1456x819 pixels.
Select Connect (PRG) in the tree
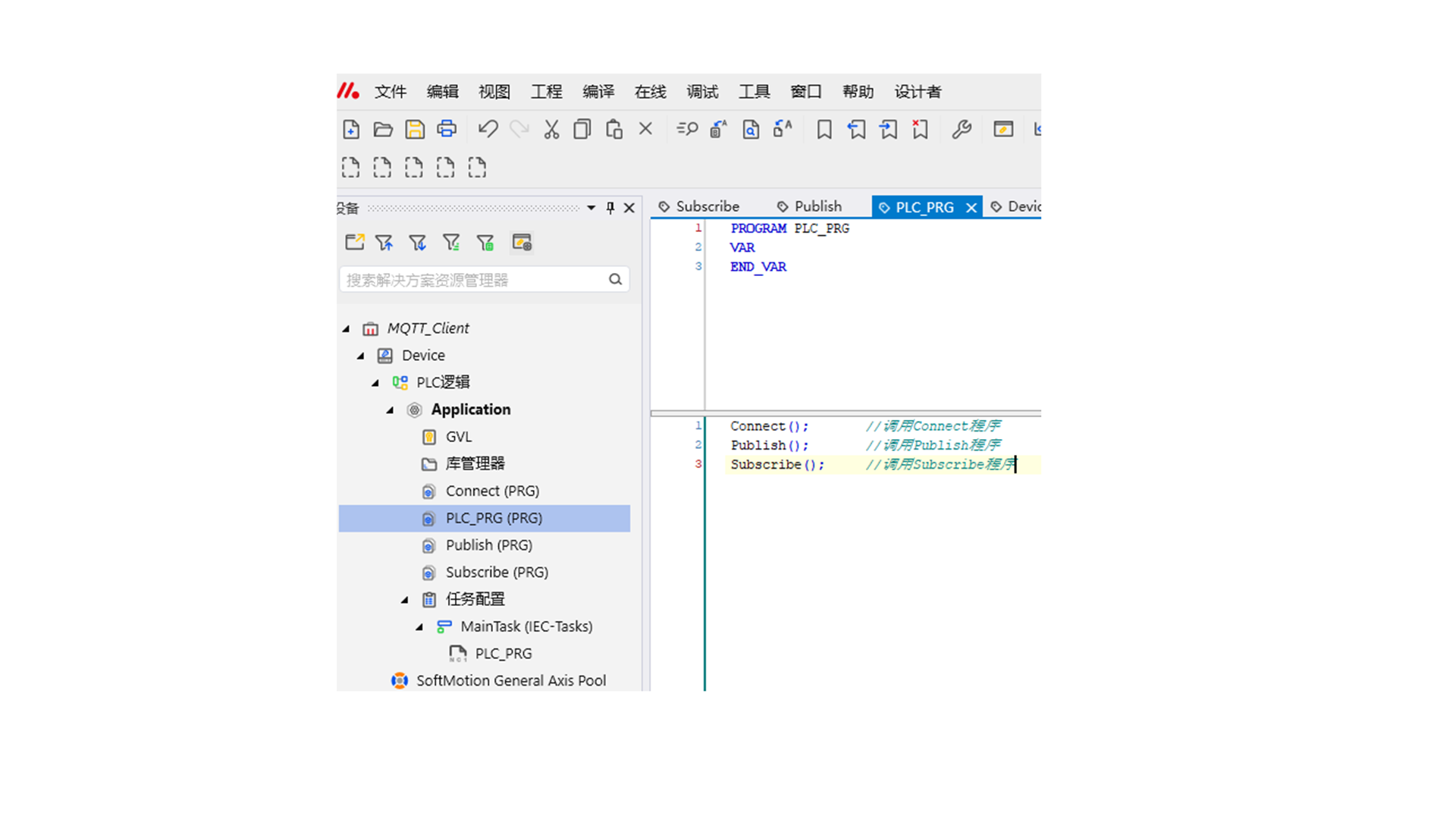(x=492, y=491)
